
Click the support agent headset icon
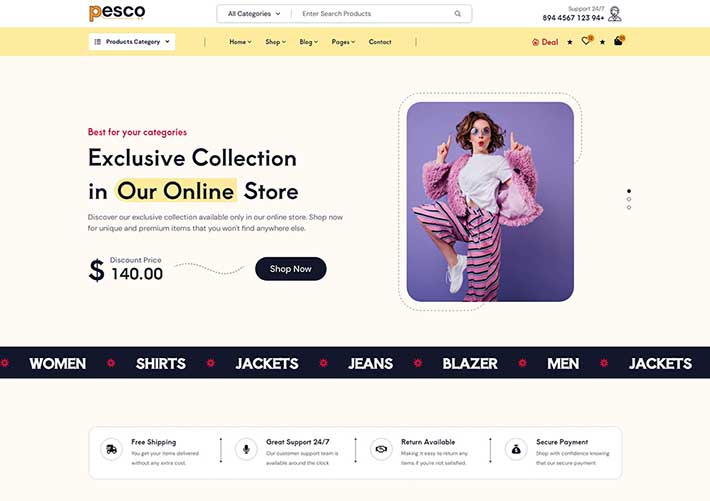615,14
